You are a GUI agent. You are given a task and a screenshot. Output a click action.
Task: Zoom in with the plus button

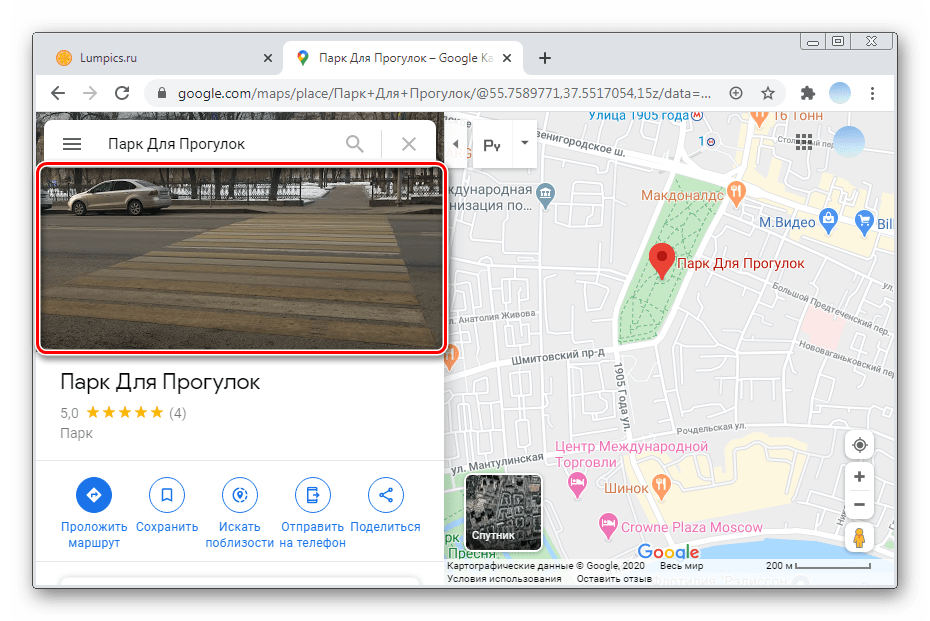[x=859, y=477]
